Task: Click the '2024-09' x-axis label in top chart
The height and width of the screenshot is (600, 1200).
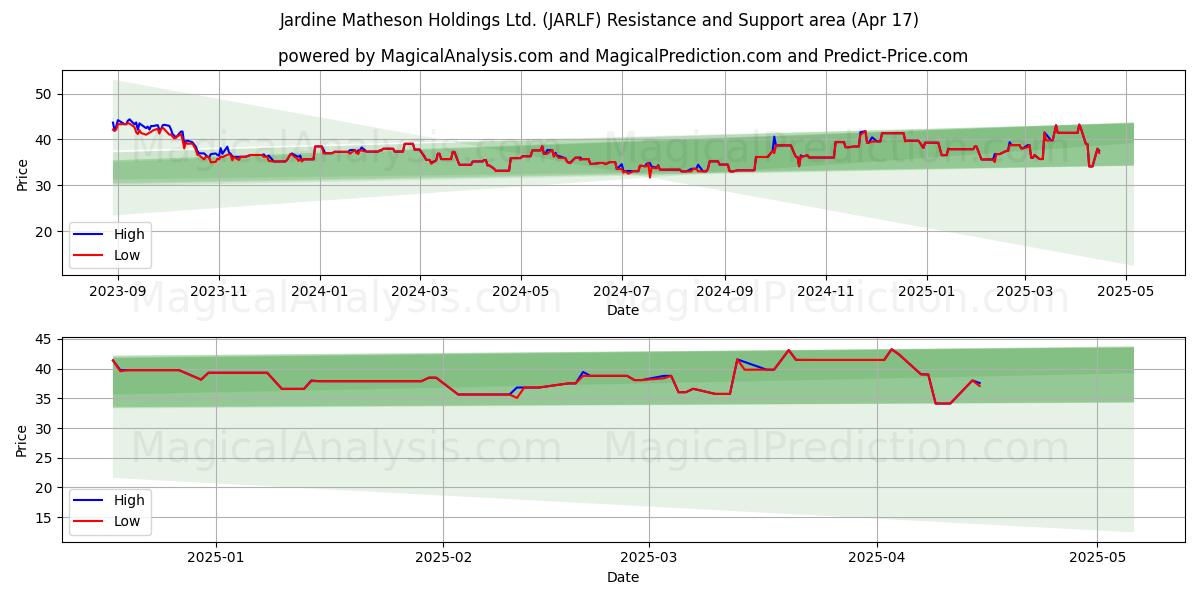Action: click(x=724, y=292)
